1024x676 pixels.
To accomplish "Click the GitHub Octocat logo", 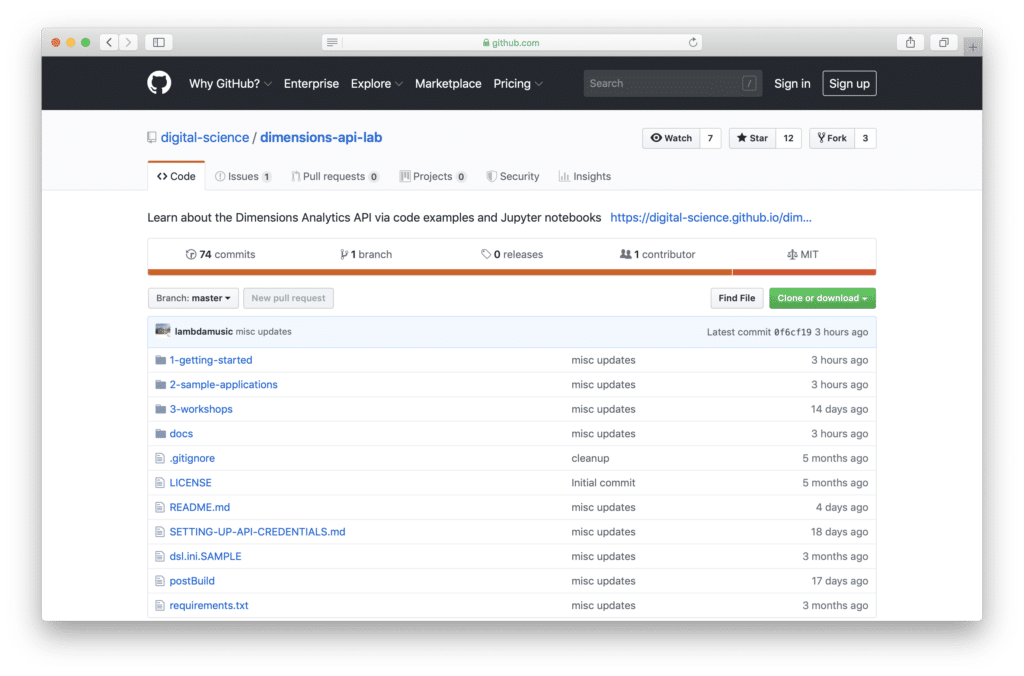I will tap(159, 84).
